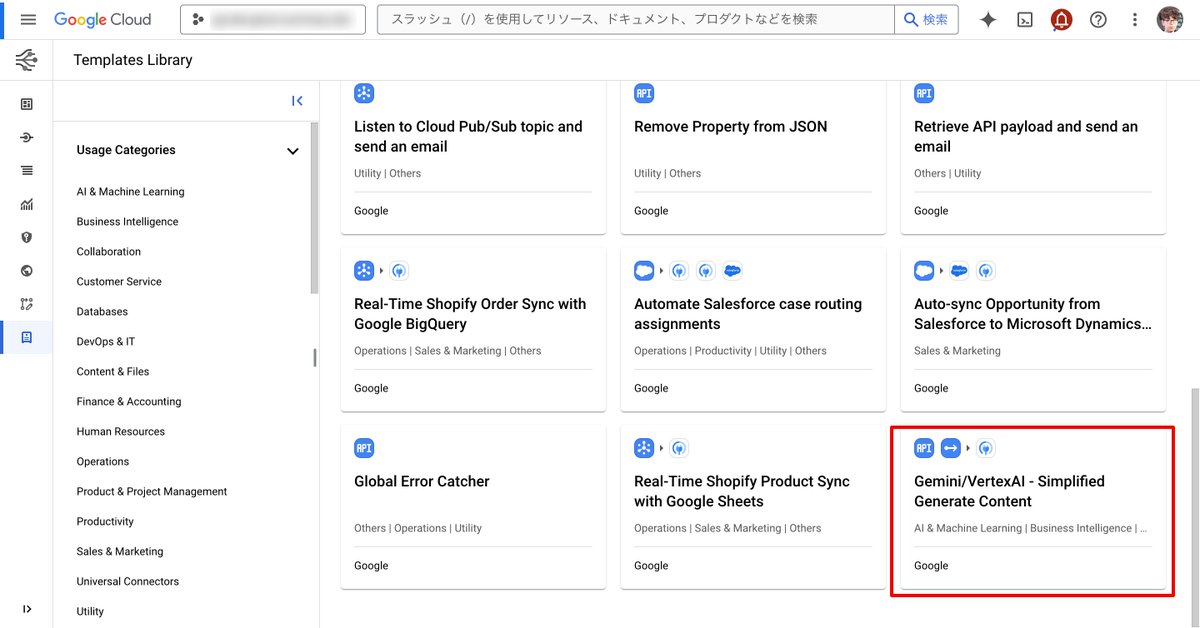Click the Google Cloud logo

[x=103, y=19]
